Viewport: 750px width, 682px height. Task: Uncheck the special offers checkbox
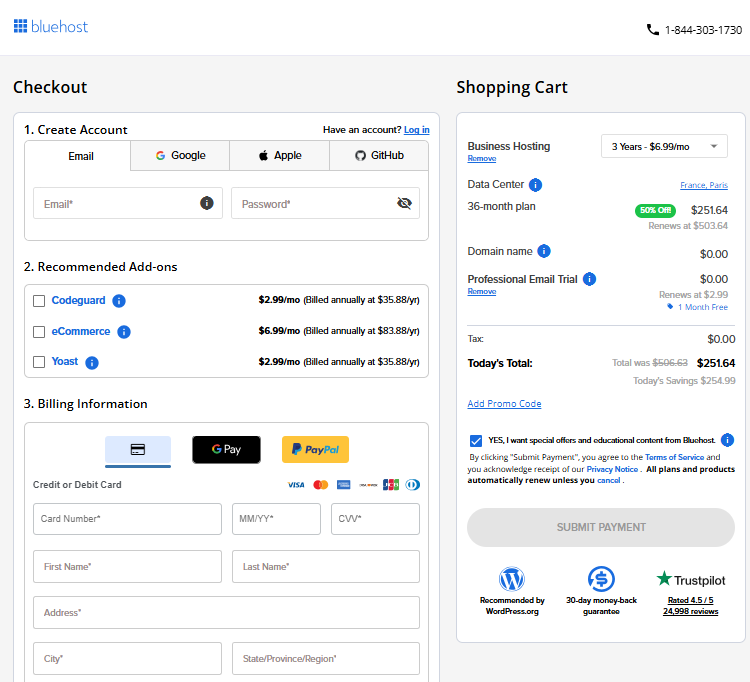(x=476, y=440)
